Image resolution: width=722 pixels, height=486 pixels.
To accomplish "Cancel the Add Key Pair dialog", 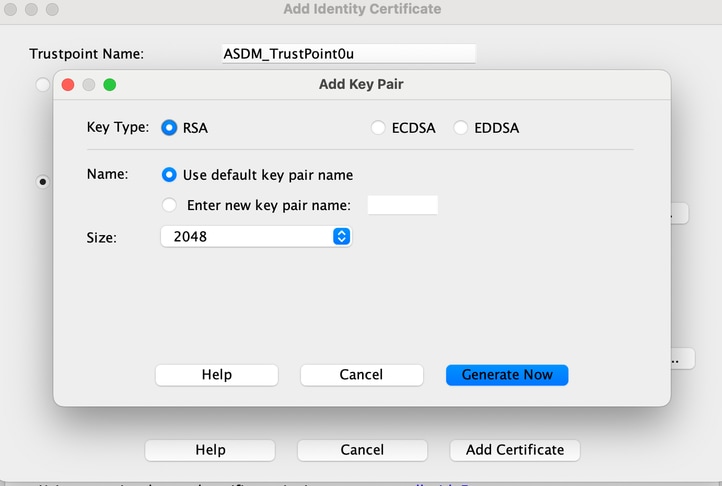I will click(x=361, y=375).
